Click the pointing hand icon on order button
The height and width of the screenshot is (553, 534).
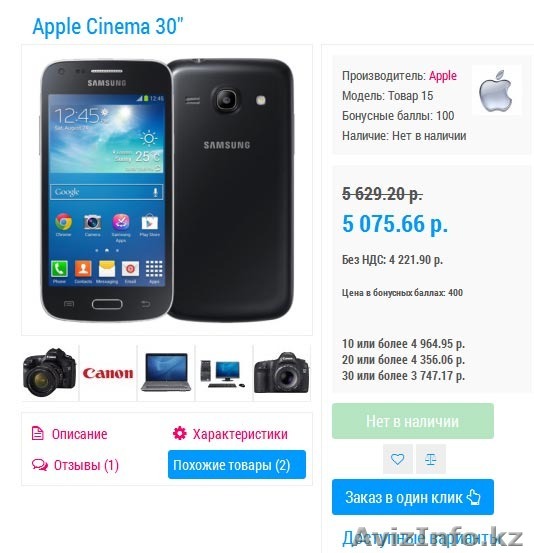473,497
